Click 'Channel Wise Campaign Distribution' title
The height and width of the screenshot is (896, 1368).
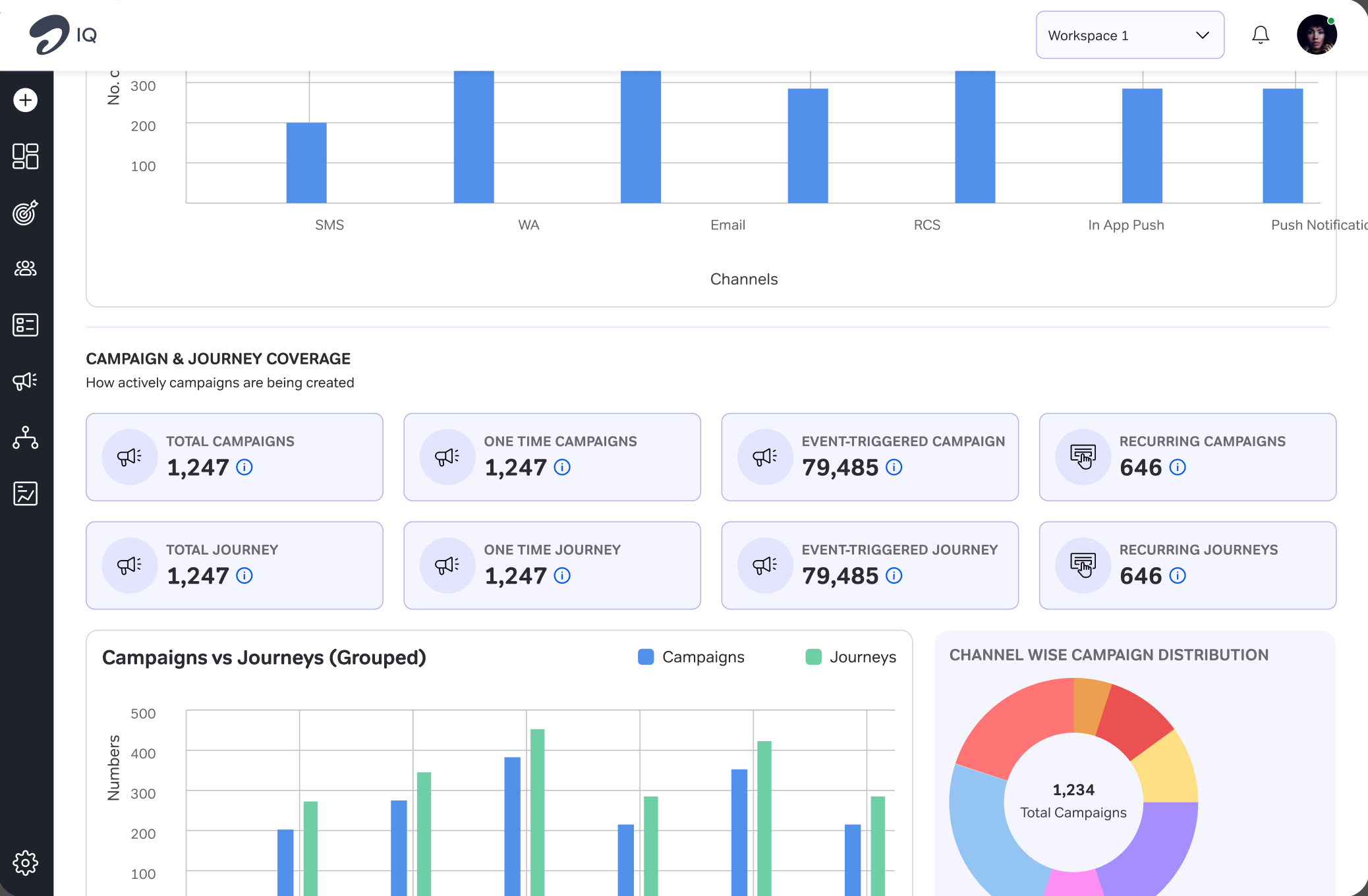pos(1109,655)
